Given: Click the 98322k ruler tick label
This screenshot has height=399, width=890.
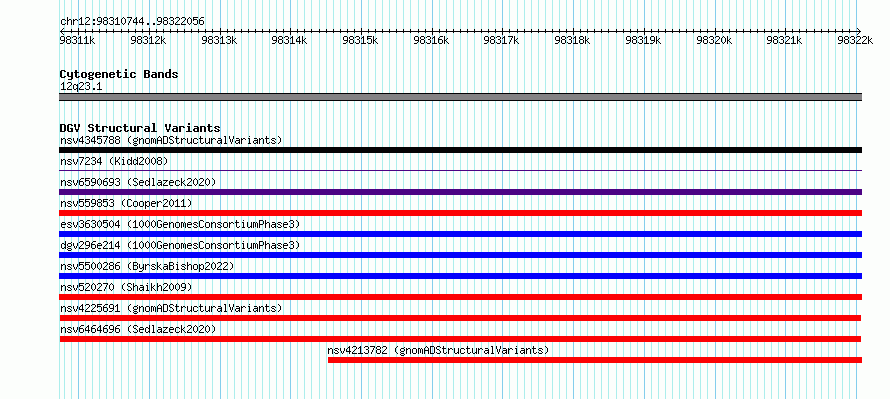Looking at the screenshot, I should 855,40.
